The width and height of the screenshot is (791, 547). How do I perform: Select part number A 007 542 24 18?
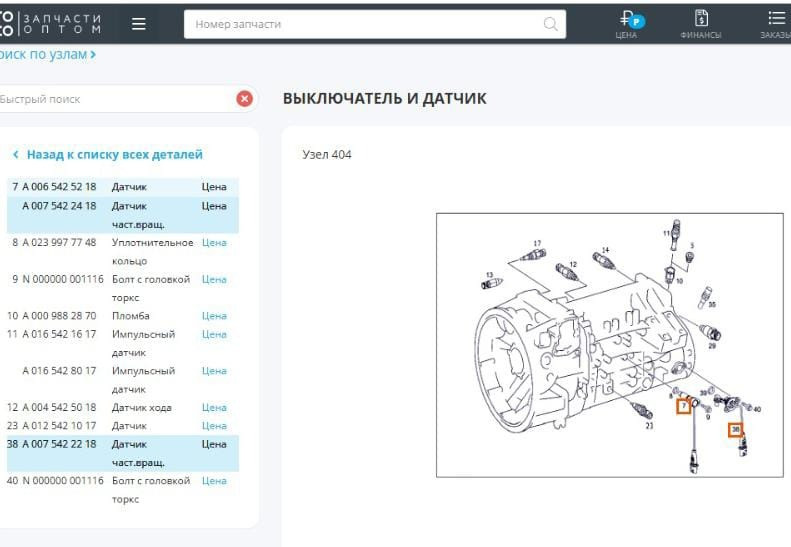point(59,206)
